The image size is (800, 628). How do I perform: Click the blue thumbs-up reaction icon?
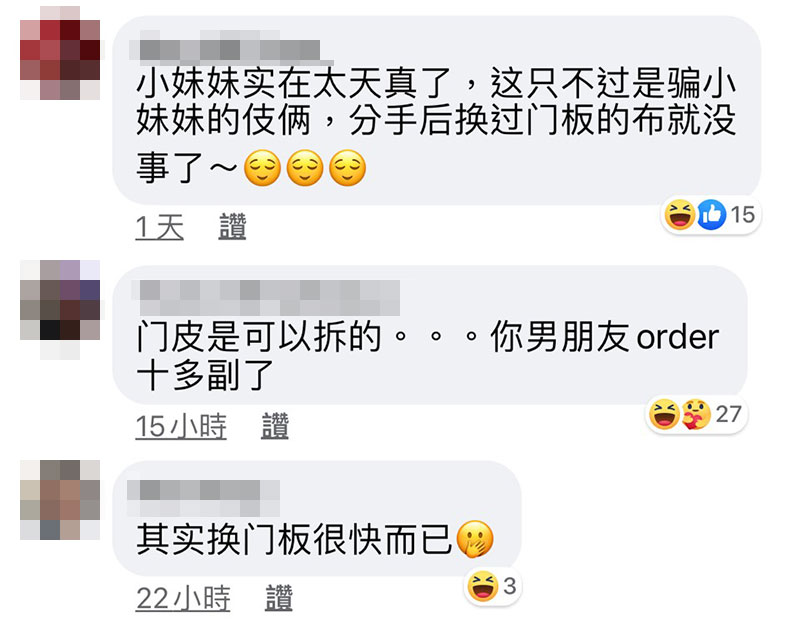tap(711, 215)
